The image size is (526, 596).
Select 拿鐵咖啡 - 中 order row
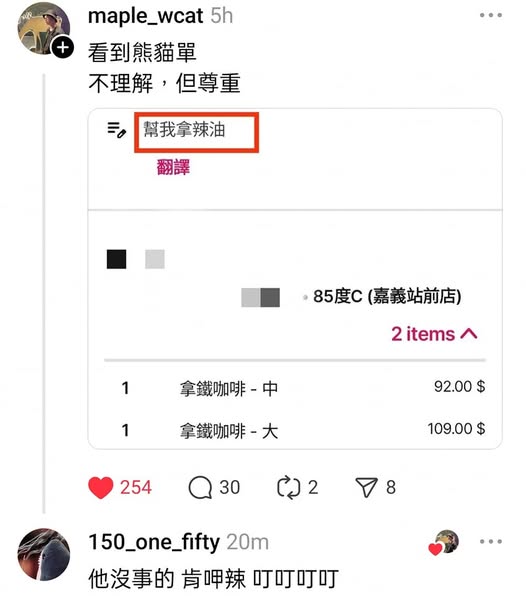295,388
